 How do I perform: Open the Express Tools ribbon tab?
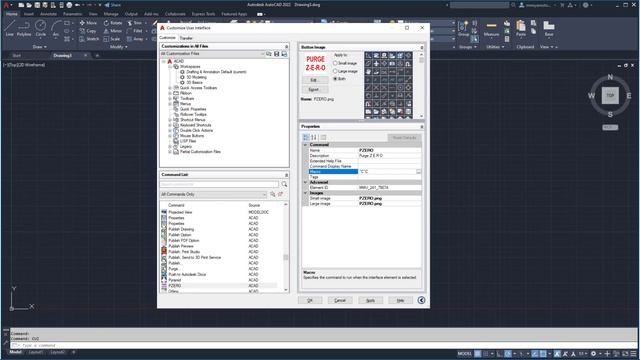[x=203, y=14]
